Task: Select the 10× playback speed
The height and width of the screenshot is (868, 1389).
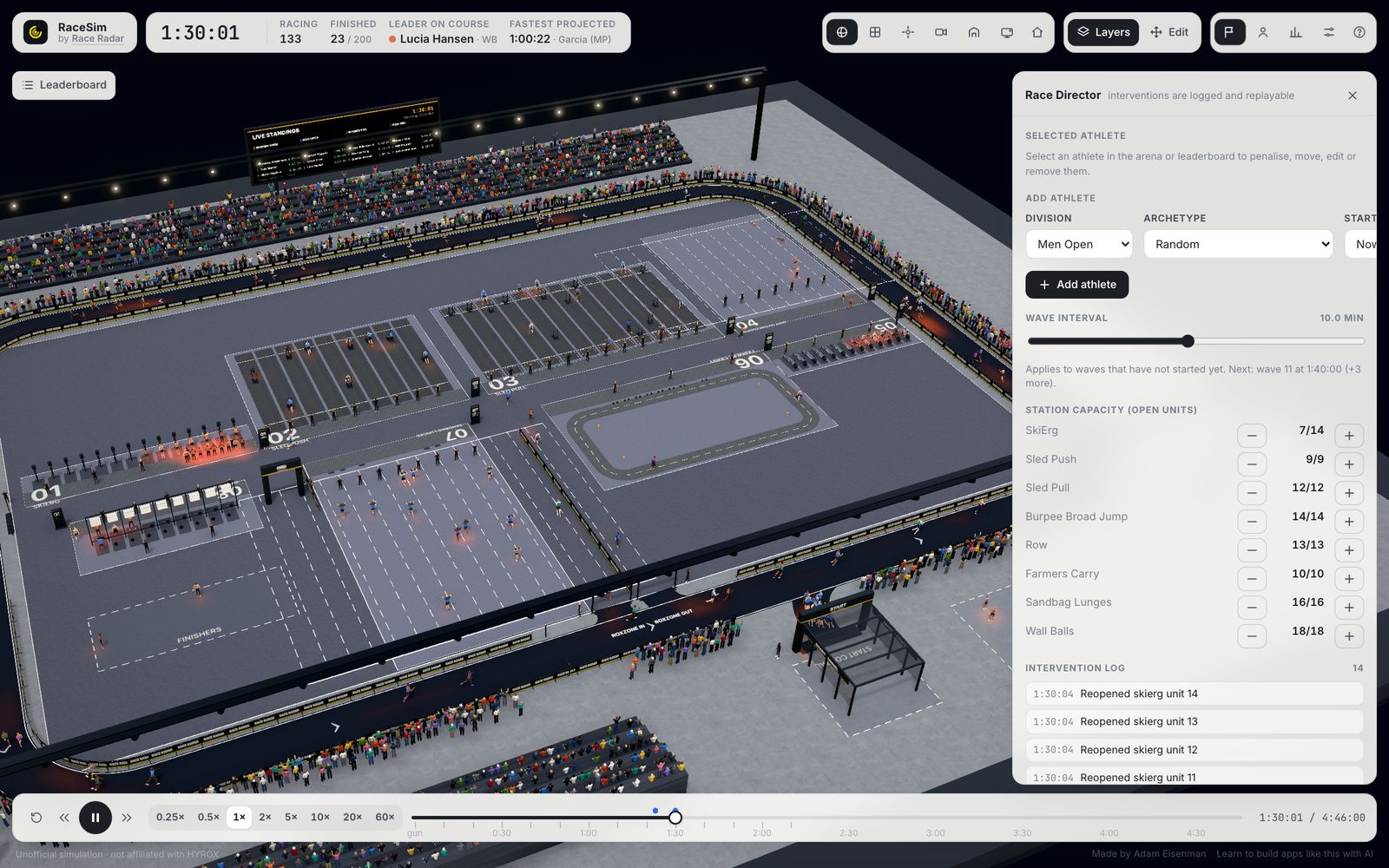Action: (x=320, y=817)
